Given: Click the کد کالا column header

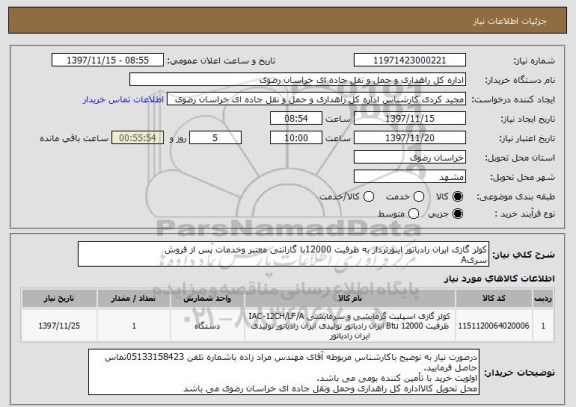Looking at the screenshot, I should coord(494,299).
